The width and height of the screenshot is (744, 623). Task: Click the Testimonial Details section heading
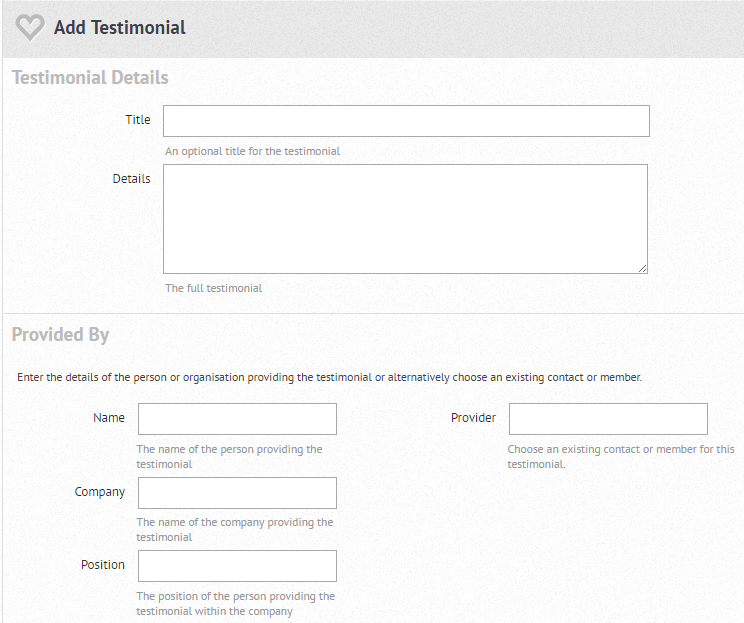point(90,78)
